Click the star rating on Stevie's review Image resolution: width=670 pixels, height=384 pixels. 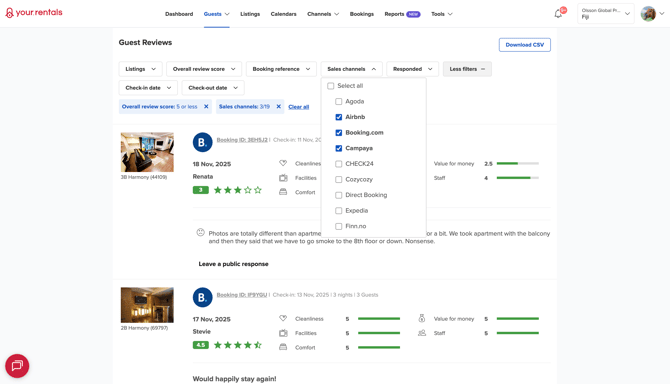(238, 345)
